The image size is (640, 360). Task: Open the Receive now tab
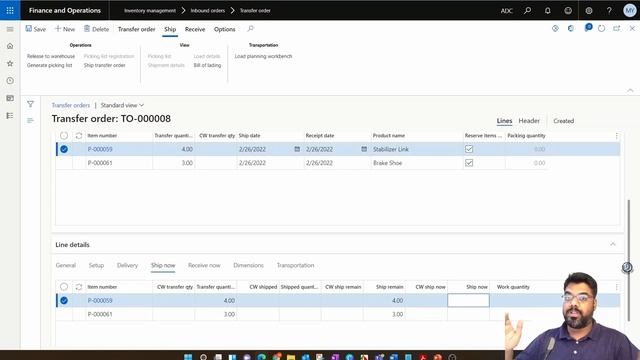pyautogui.click(x=204, y=265)
